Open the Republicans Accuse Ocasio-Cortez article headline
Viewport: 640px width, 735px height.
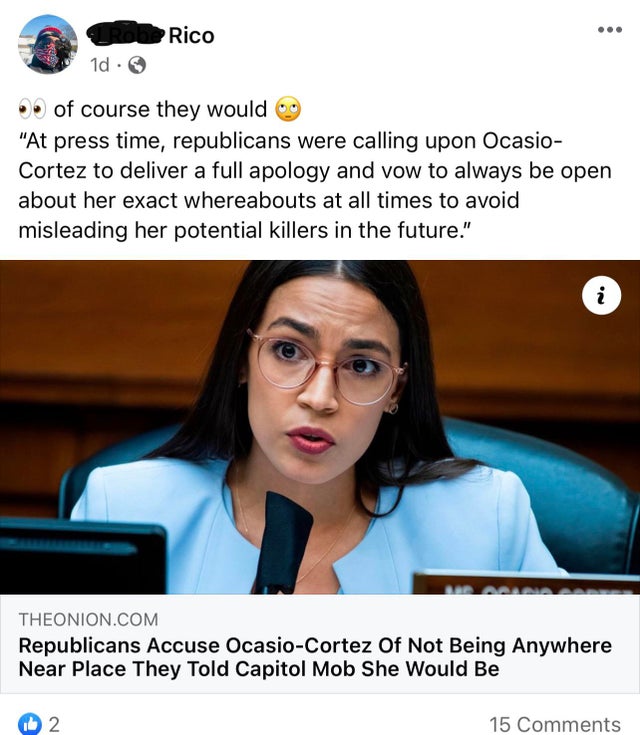pos(315,657)
